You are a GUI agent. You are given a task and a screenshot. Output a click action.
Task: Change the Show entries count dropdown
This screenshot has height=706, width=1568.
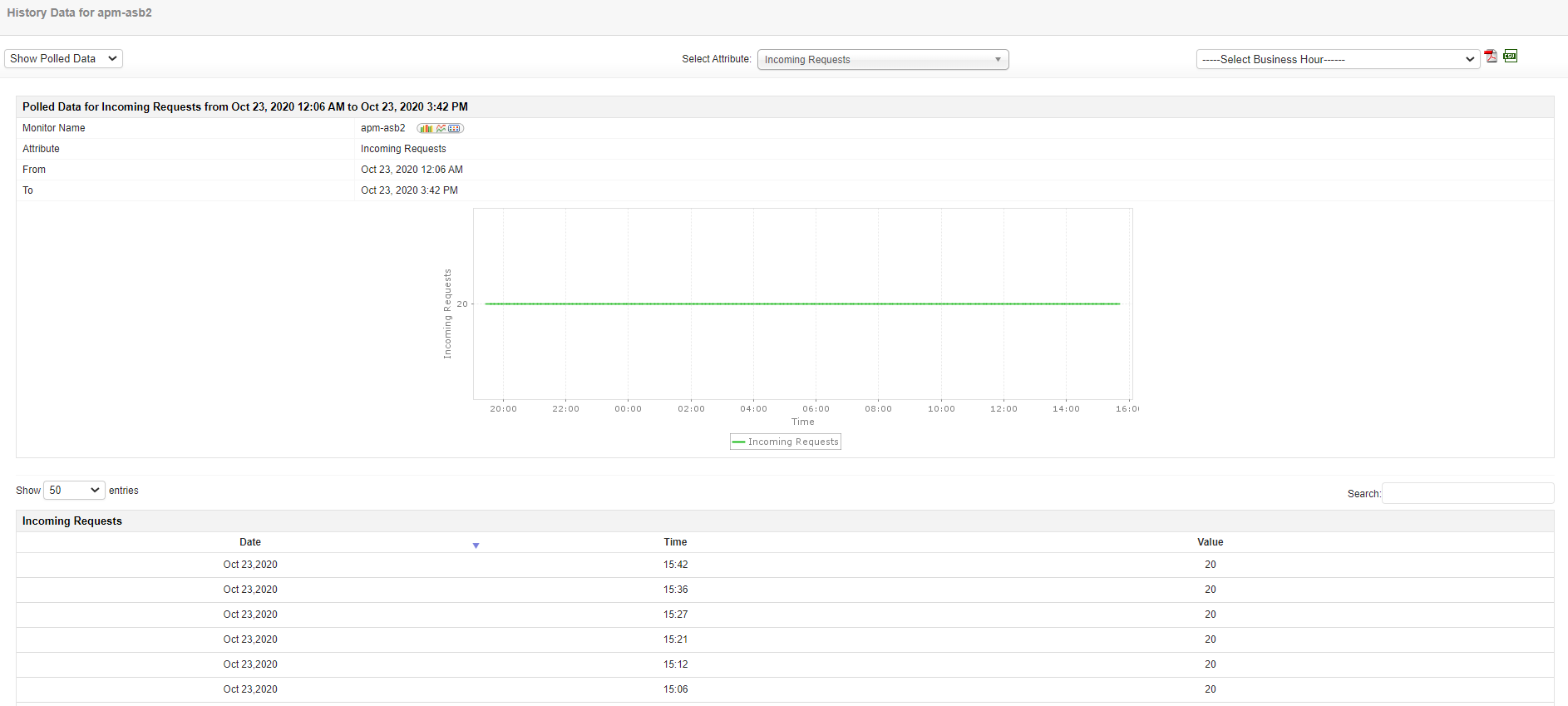[x=74, y=491]
